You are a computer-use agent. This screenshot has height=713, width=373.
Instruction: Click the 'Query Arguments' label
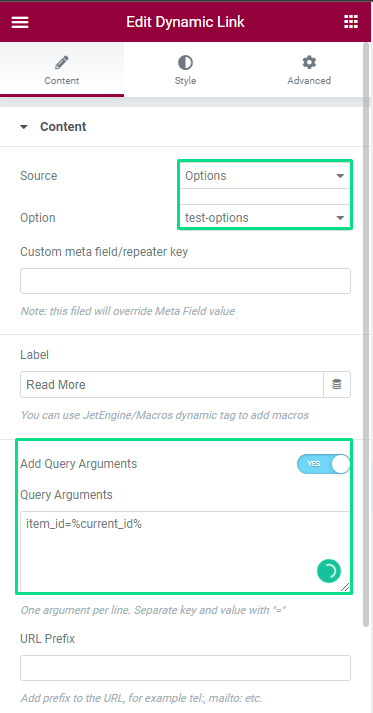tap(66, 495)
